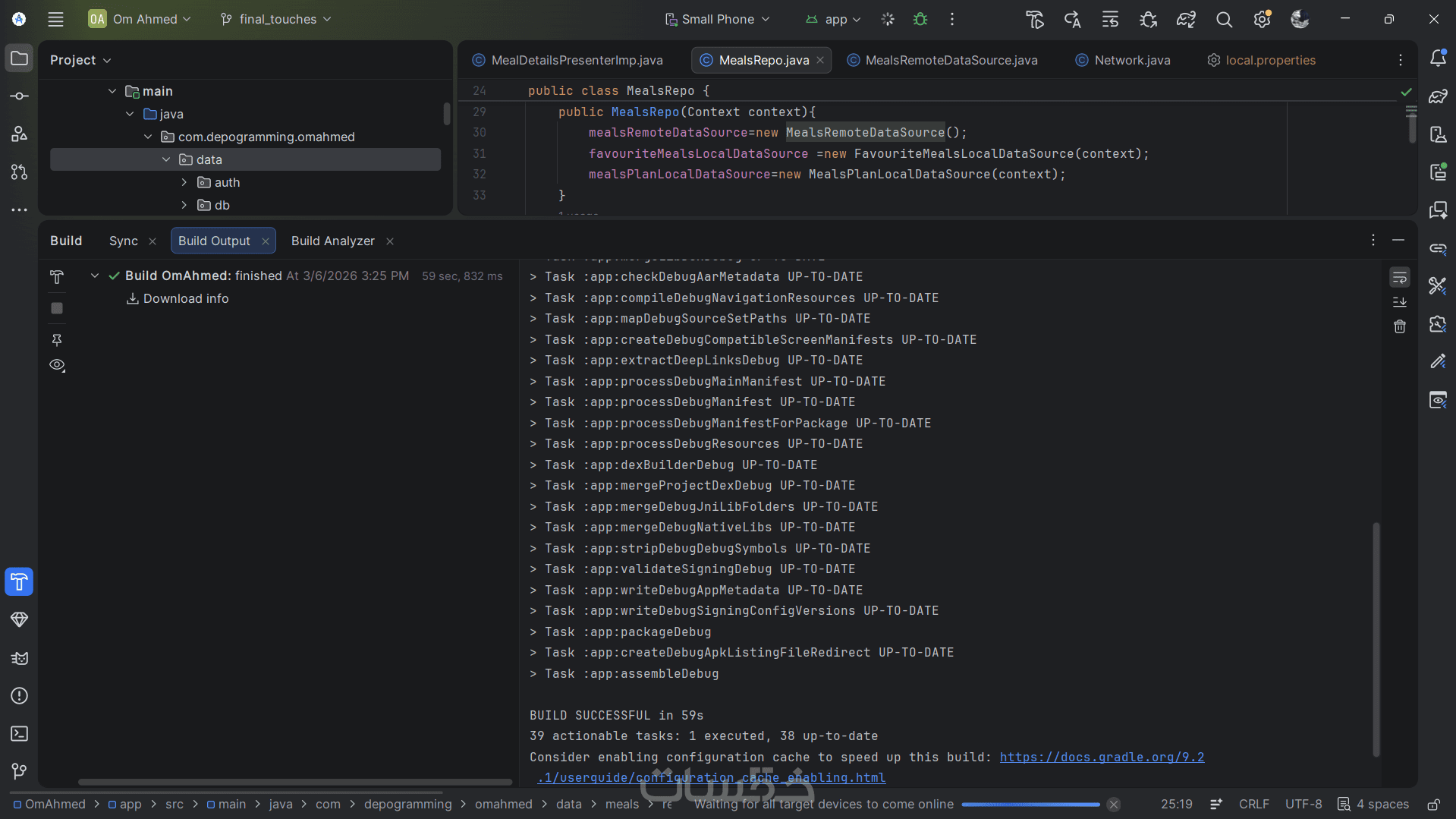1456x819 pixels.
Task: Open the Gradle docs configuration cache link
Action: coord(1101,757)
